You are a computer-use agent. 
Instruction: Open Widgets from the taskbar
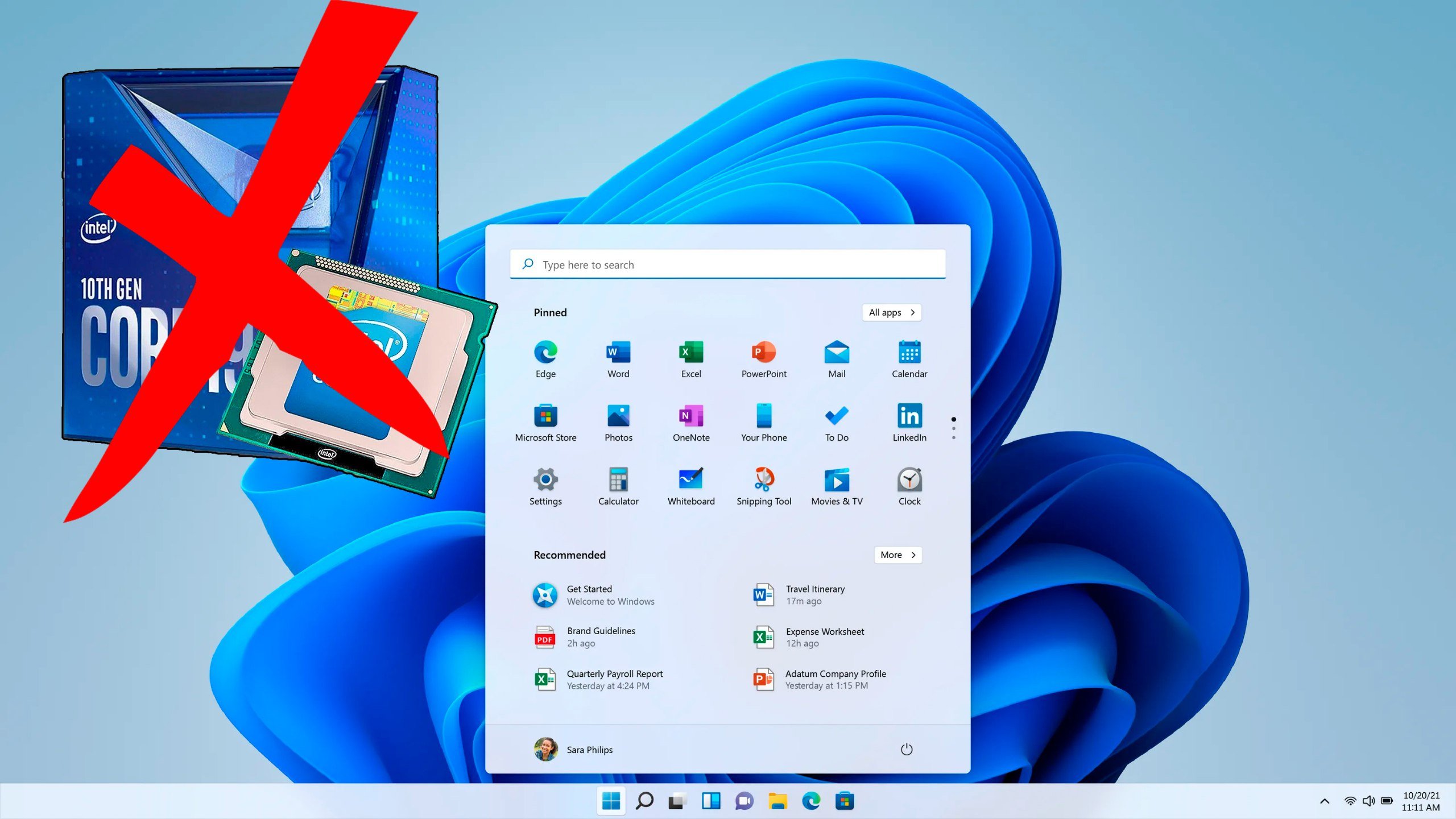(711, 801)
